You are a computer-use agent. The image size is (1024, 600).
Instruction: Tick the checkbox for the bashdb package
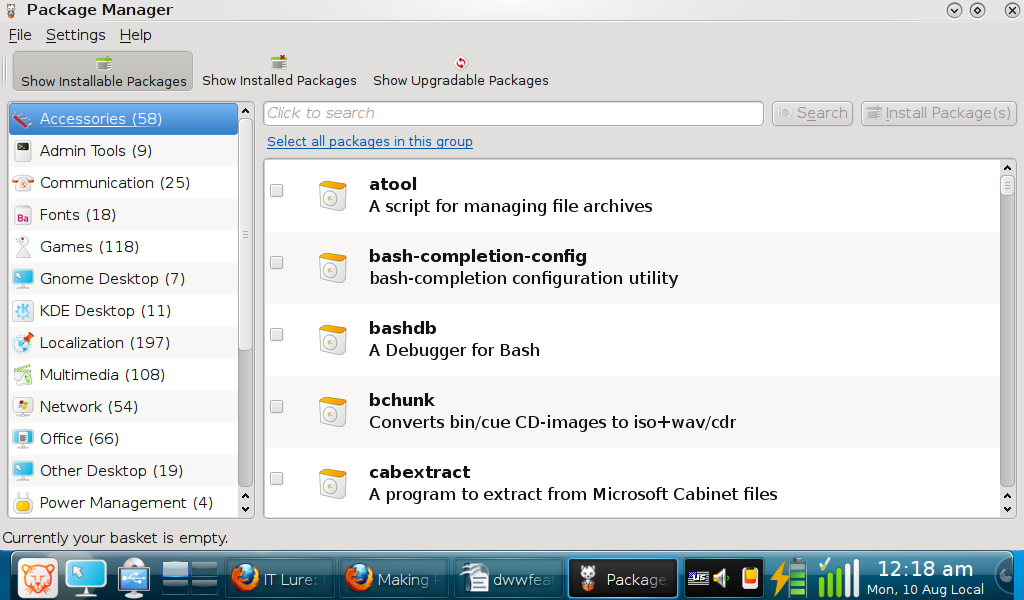pos(277,334)
